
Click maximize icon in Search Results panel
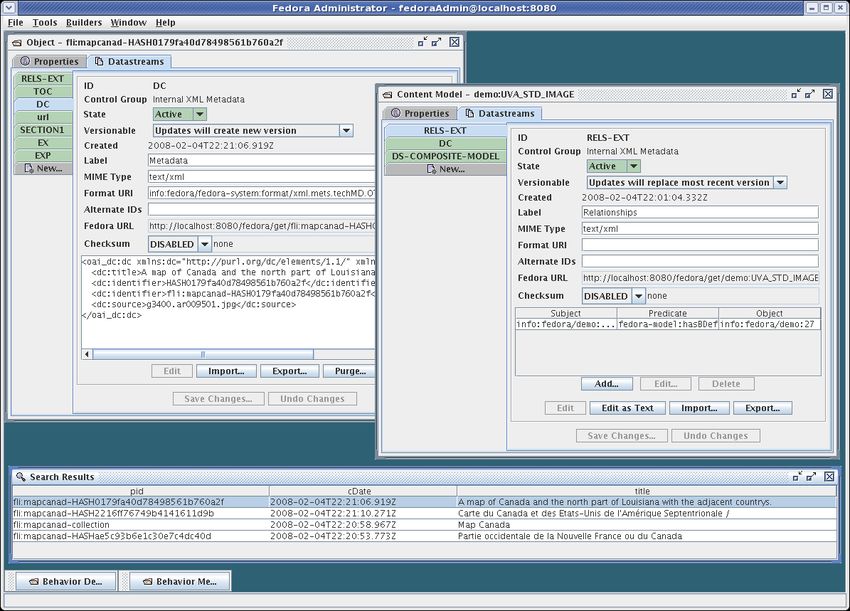click(x=811, y=477)
